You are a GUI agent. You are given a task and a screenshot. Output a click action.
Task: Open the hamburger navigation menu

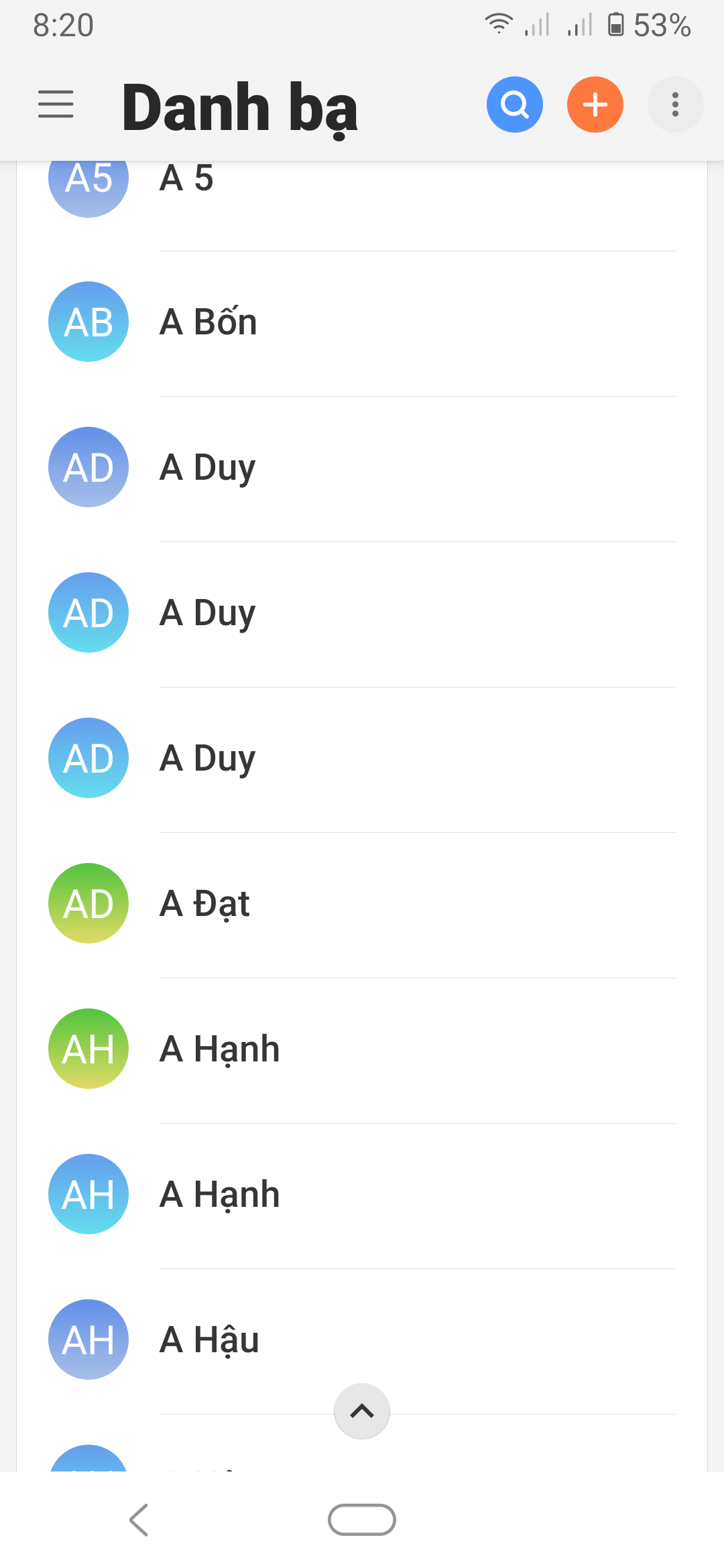56,105
